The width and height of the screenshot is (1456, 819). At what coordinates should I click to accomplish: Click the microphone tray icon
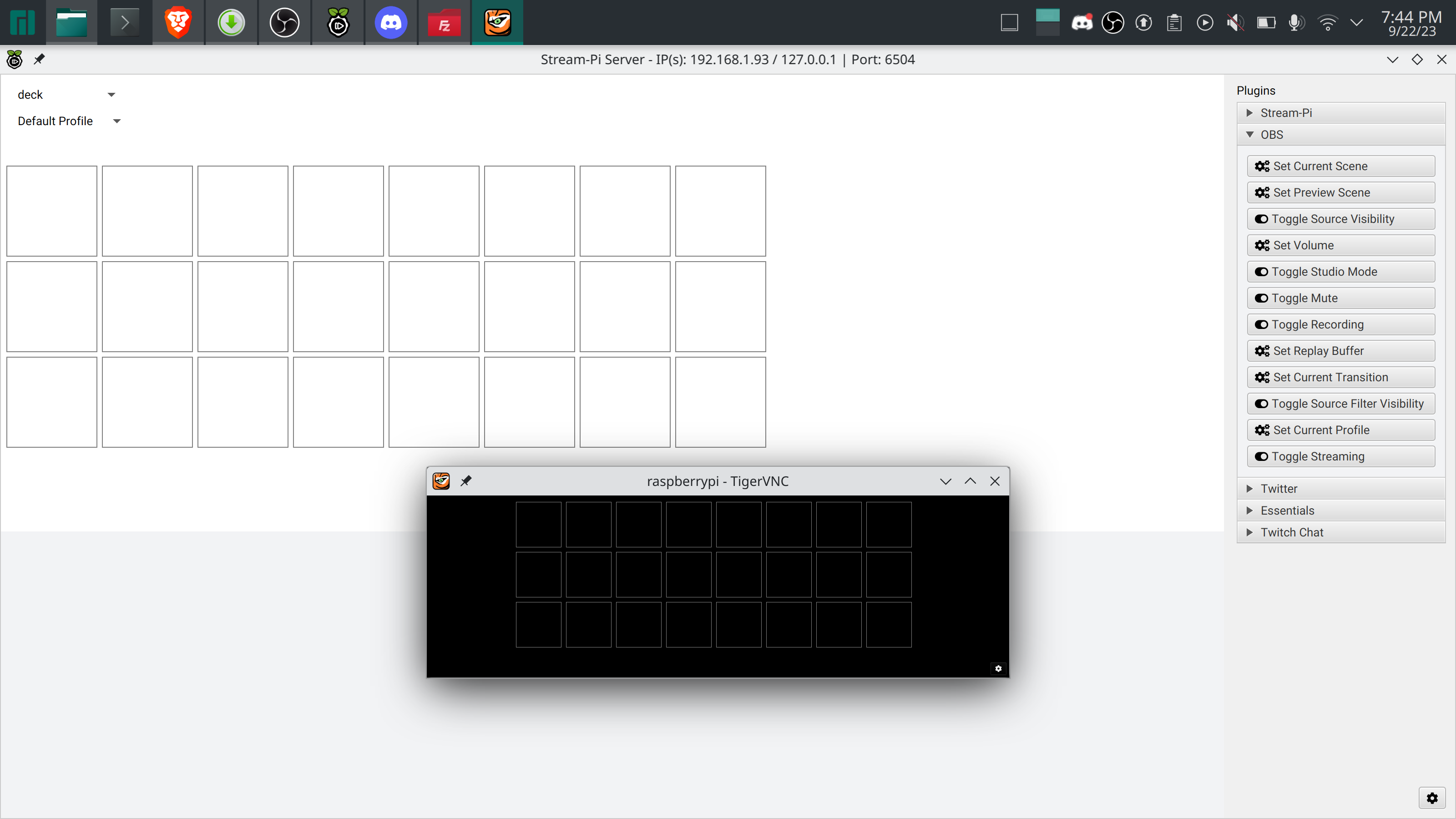click(x=1296, y=23)
